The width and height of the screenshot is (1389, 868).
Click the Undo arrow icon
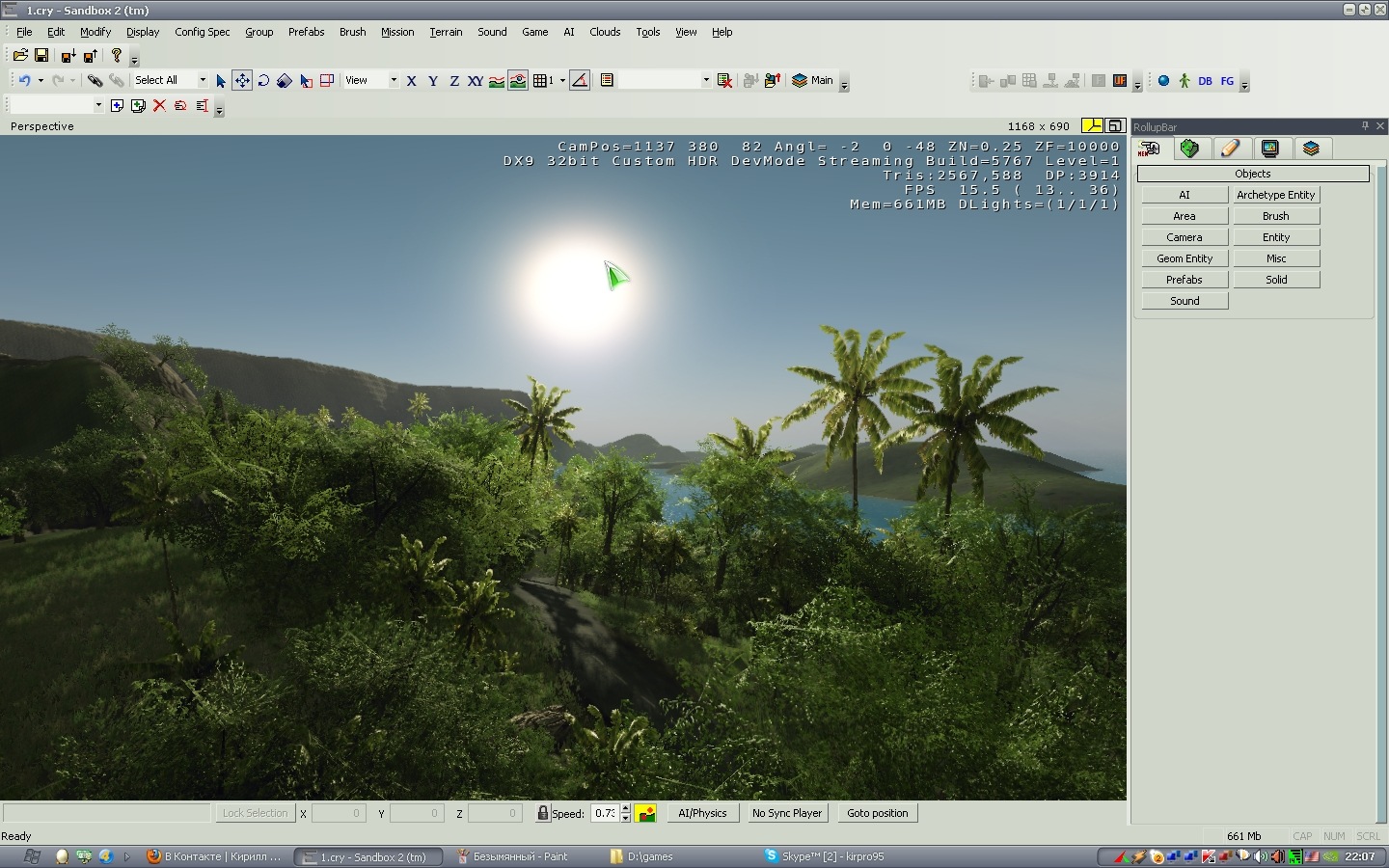(x=24, y=81)
